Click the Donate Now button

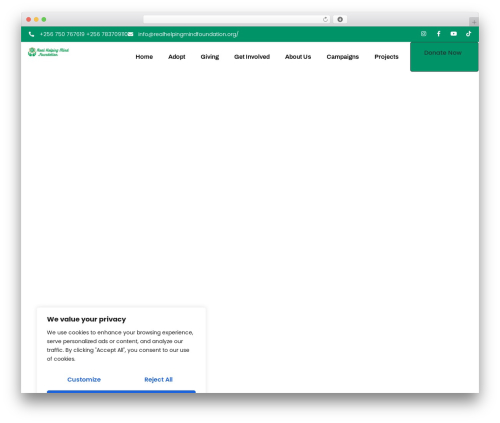click(x=444, y=57)
